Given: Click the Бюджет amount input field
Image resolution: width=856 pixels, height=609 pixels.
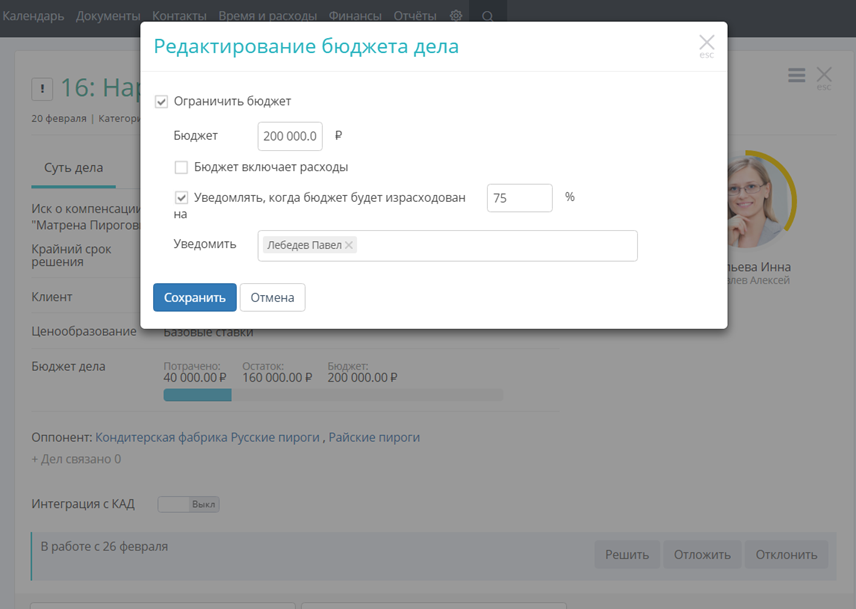Looking at the screenshot, I should [290, 136].
